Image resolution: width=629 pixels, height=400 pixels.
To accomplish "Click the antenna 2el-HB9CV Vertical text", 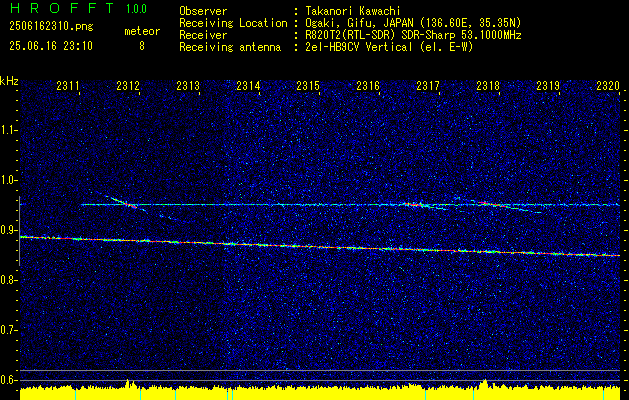I will 359,47.
